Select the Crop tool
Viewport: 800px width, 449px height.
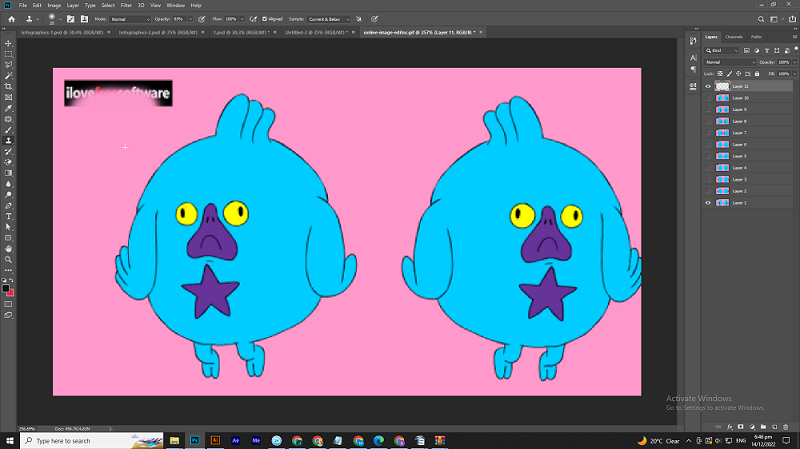coord(8,86)
